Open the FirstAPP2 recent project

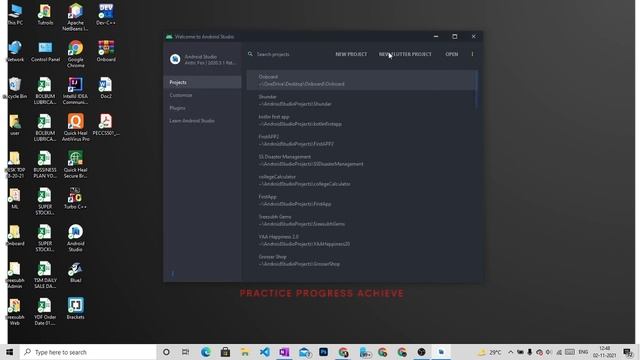pos(361,140)
